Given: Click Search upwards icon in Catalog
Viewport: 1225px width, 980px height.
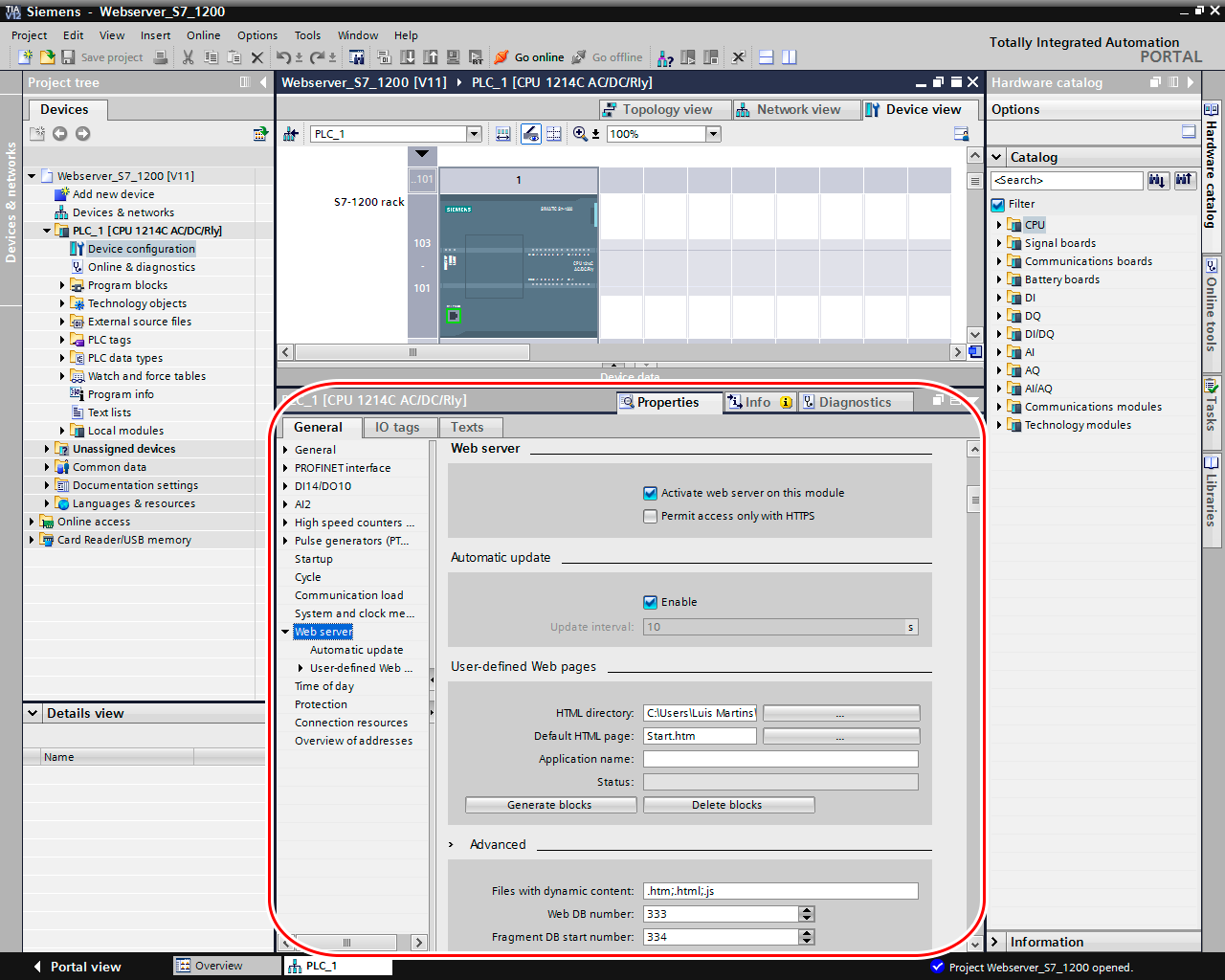Looking at the screenshot, I should tap(1185, 180).
